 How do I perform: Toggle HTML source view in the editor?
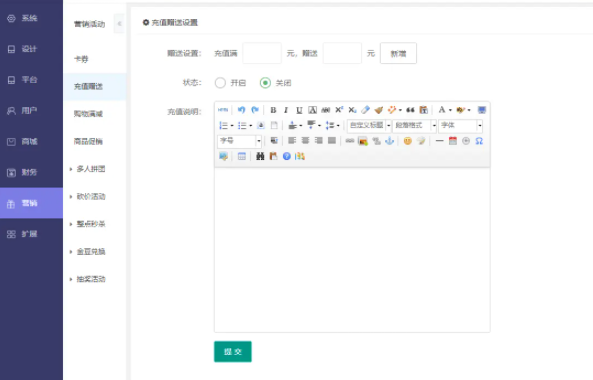point(223,110)
